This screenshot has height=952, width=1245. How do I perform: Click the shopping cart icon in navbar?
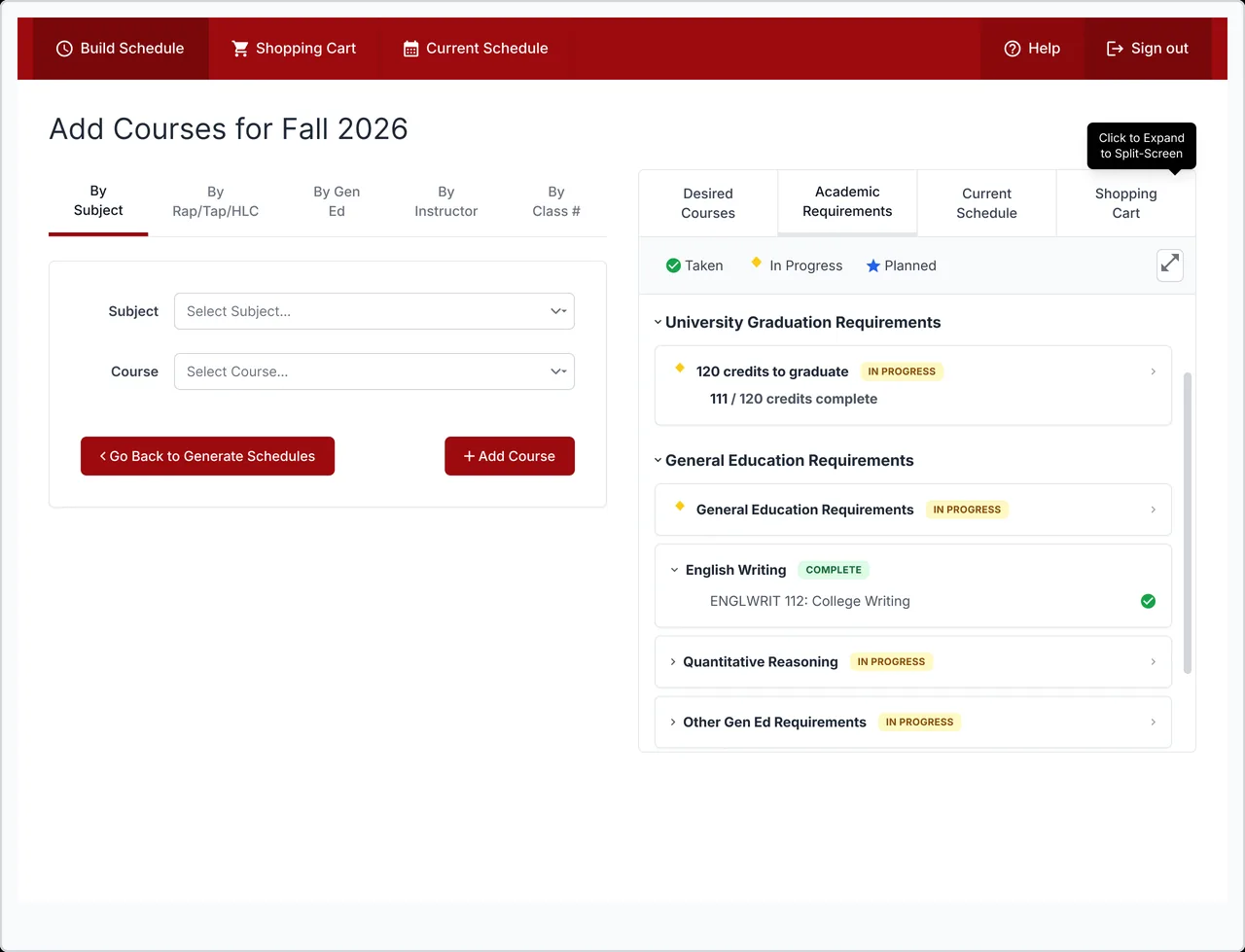click(240, 49)
